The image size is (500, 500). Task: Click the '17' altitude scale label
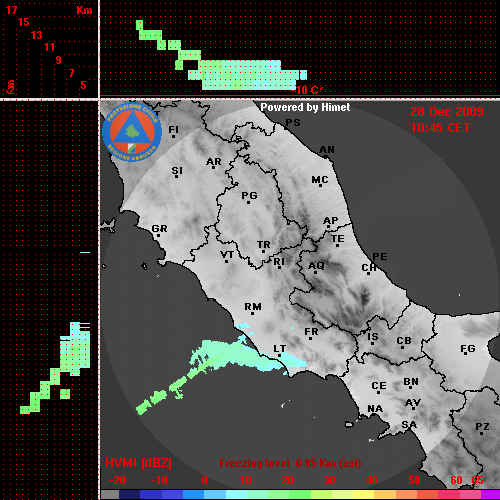[12, 10]
